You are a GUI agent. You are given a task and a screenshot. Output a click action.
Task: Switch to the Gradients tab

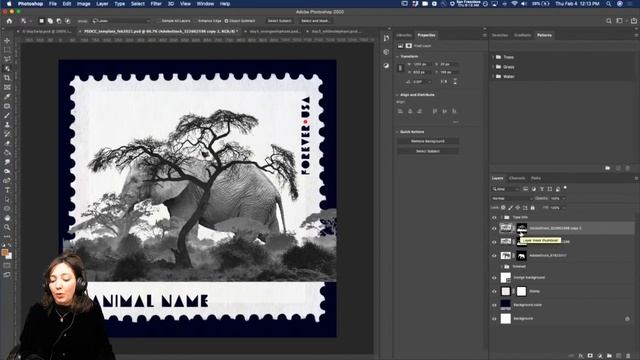pyautogui.click(x=522, y=35)
